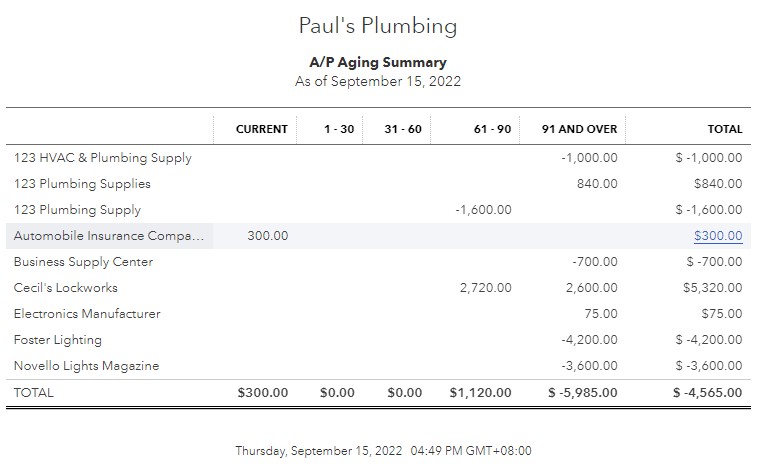This screenshot has width=757, height=466.
Task: Select the Electronics Manufacturer vendor name
Action: tap(87, 314)
